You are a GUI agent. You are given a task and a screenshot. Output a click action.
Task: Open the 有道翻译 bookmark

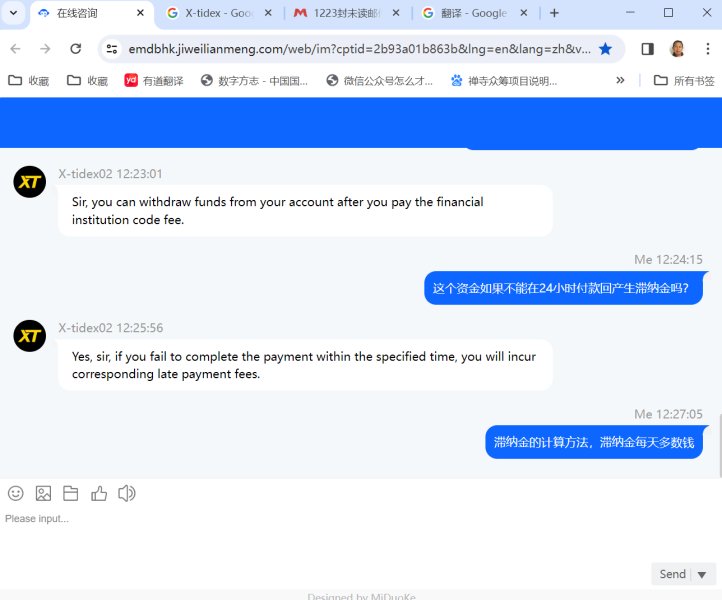[x=154, y=81]
